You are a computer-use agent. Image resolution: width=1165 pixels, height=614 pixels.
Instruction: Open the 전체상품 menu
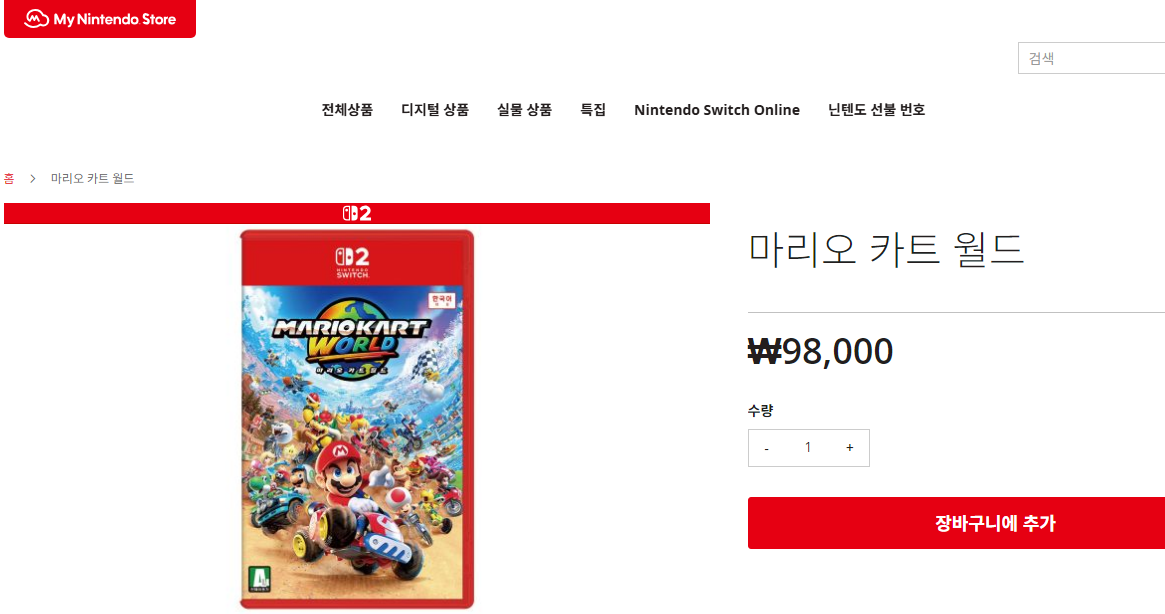(x=347, y=110)
